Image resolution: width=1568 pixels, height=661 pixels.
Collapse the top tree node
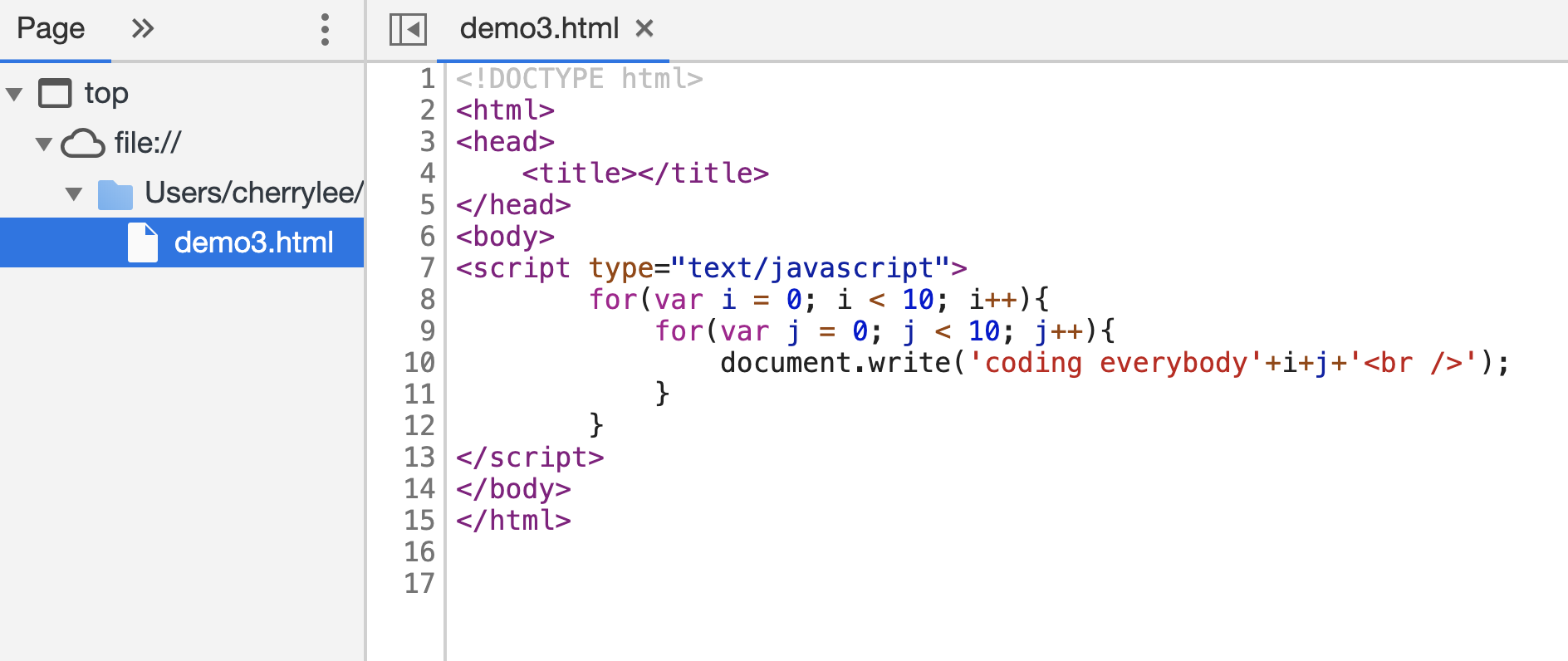[14, 94]
